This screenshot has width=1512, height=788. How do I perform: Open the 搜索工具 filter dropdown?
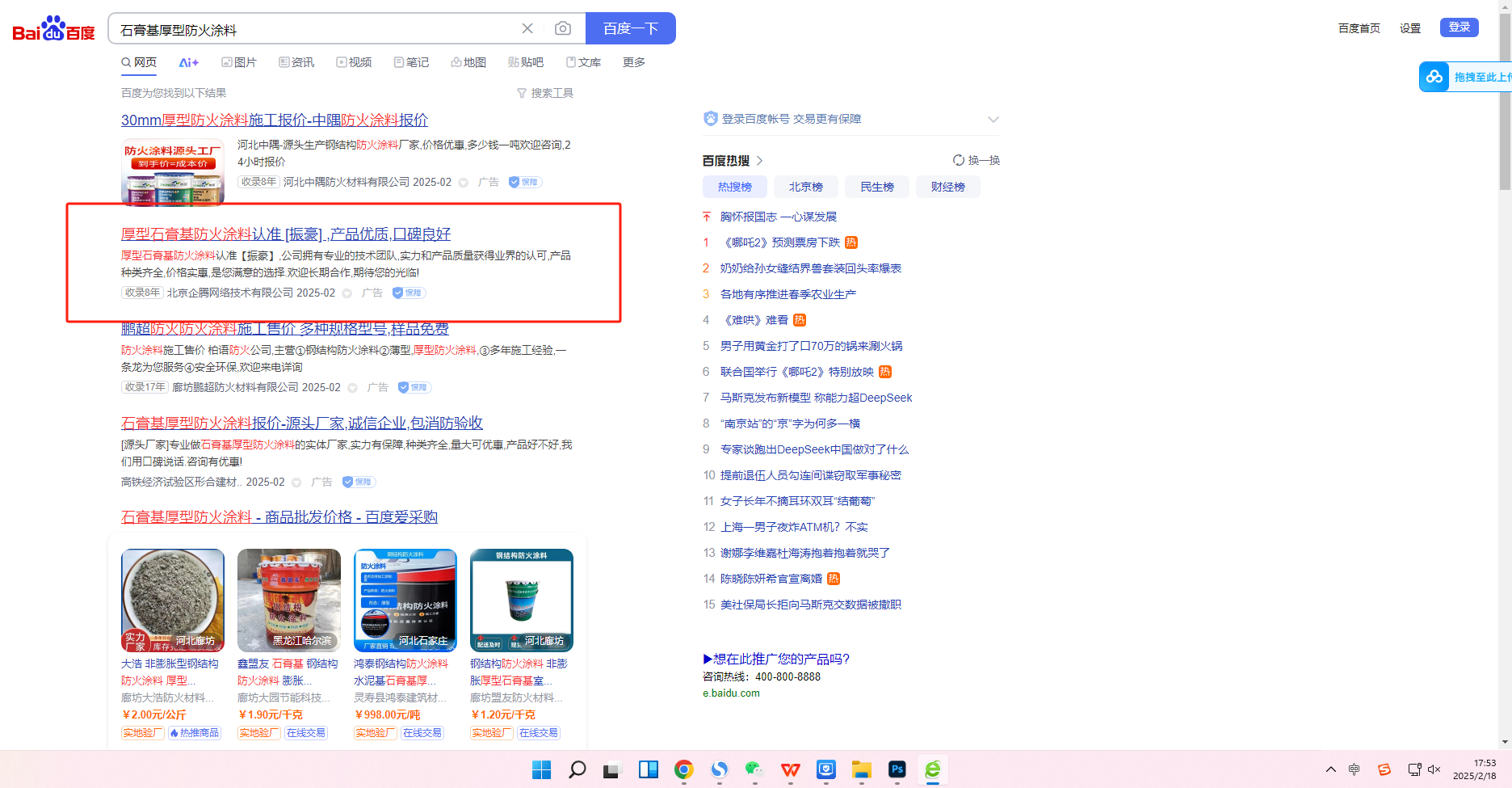545,93
